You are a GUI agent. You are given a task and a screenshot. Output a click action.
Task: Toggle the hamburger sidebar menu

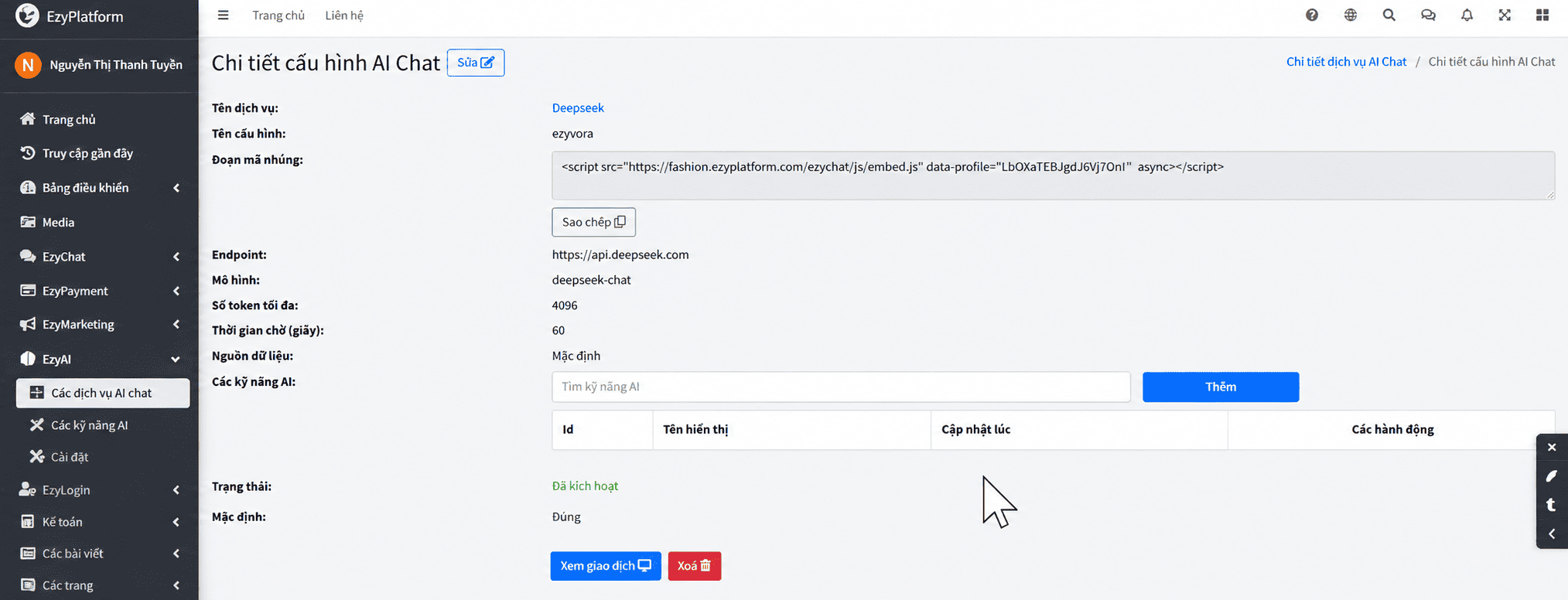click(x=223, y=15)
